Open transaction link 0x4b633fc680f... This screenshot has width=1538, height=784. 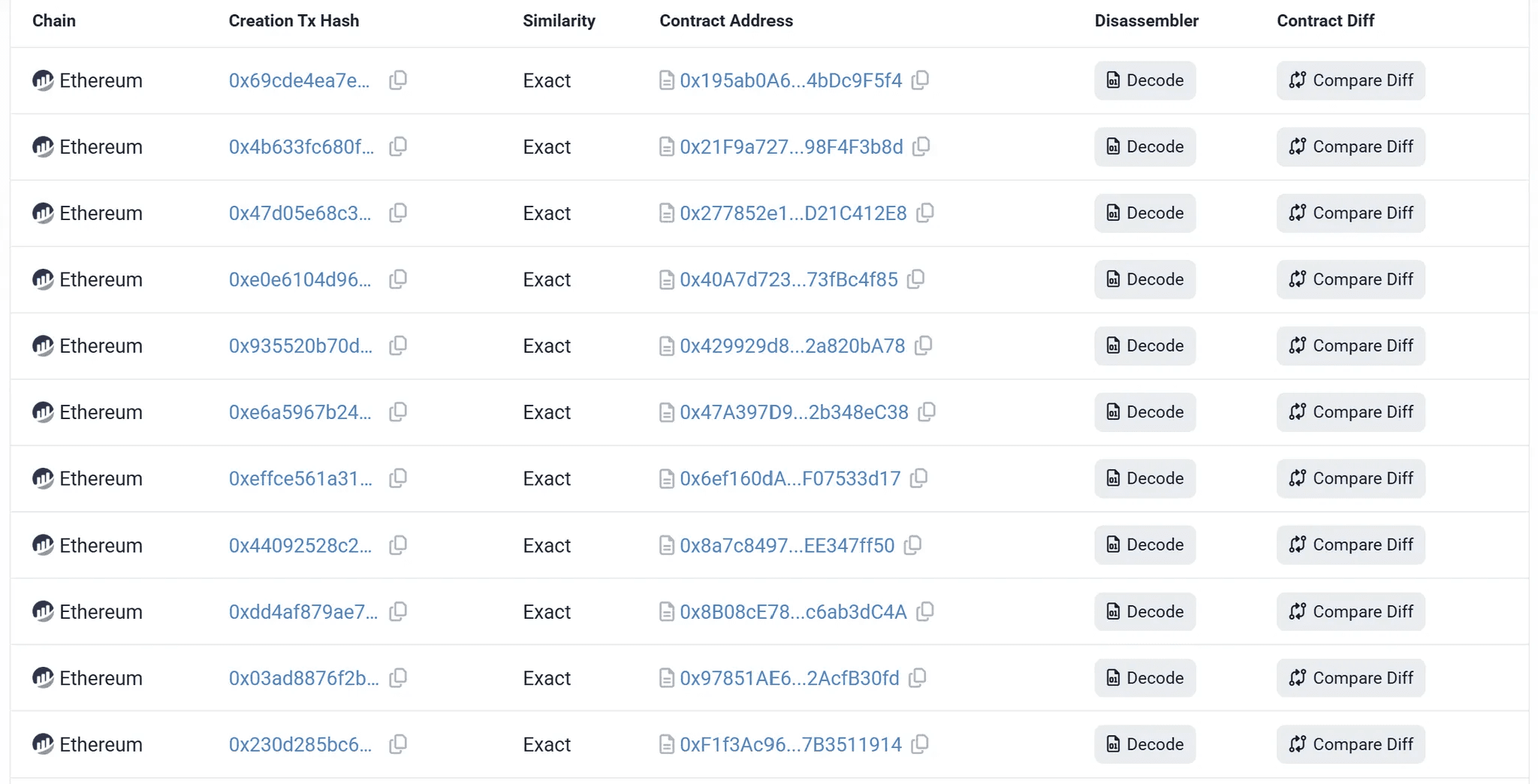300,146
